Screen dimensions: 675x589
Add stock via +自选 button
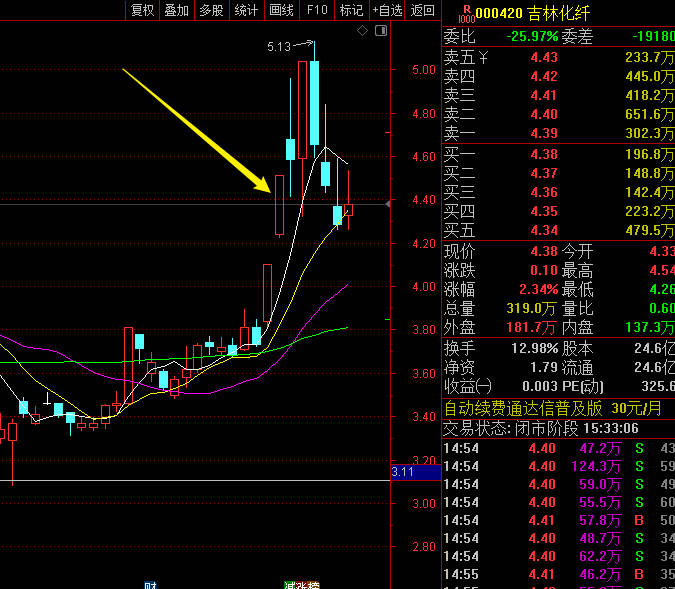pos(387,10)
